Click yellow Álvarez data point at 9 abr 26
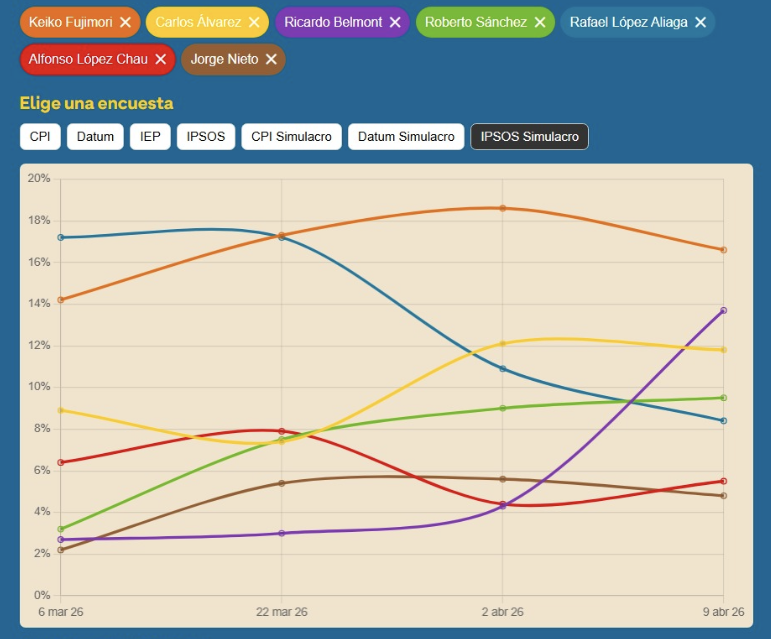The image size is (771, 639). 723,350
